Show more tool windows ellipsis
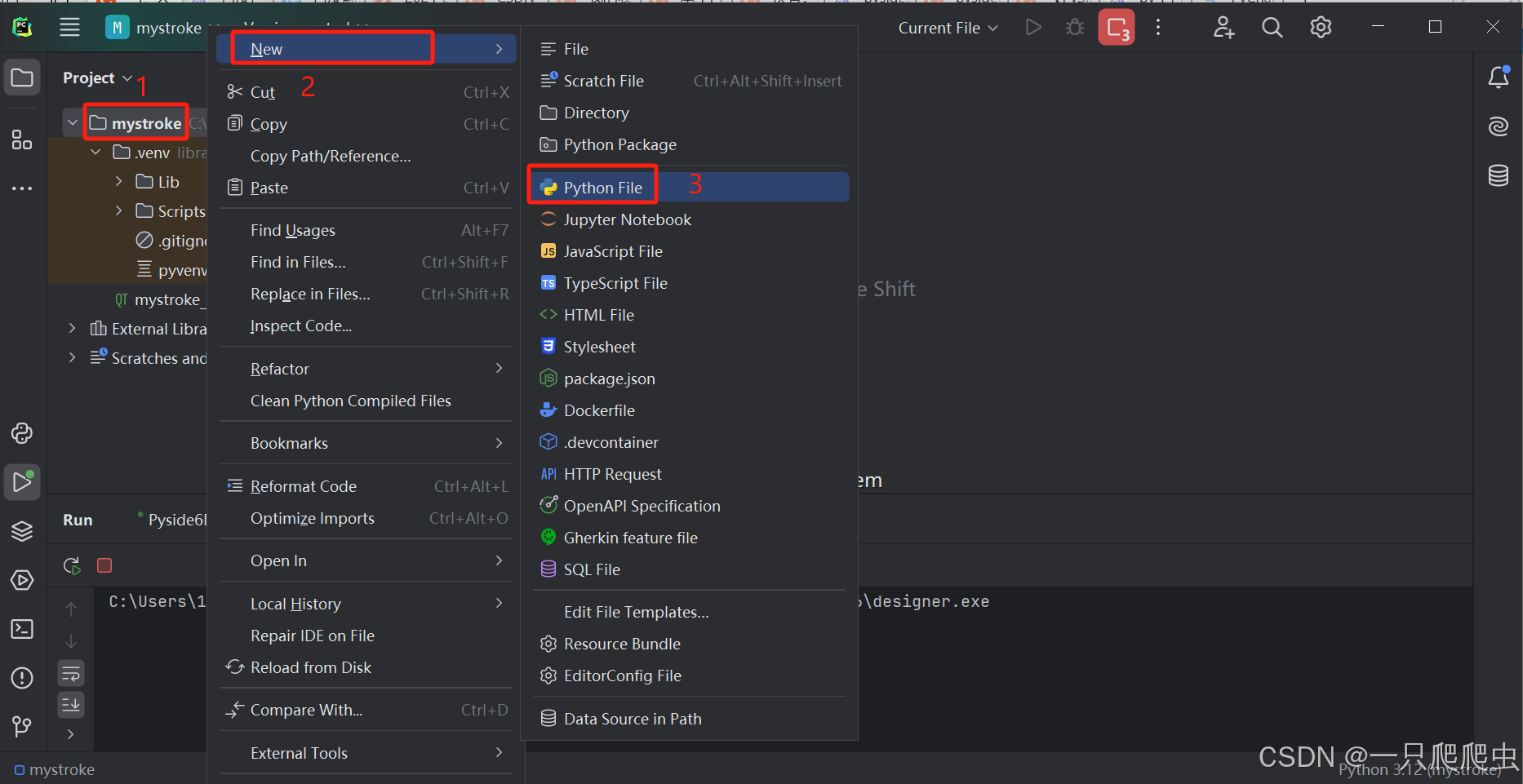This screenshot has width=1523, height=784. (22, 188)
